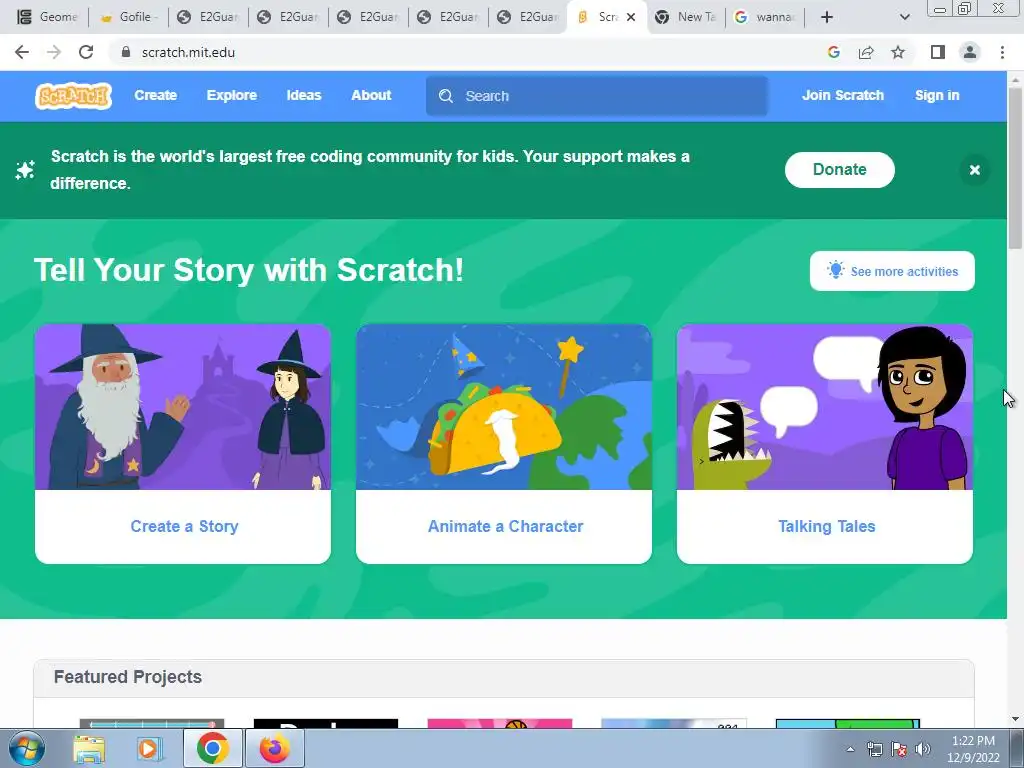Click the scrollbar down arrow
This screenshot has height=768, width=1024.
[1016, 719]
